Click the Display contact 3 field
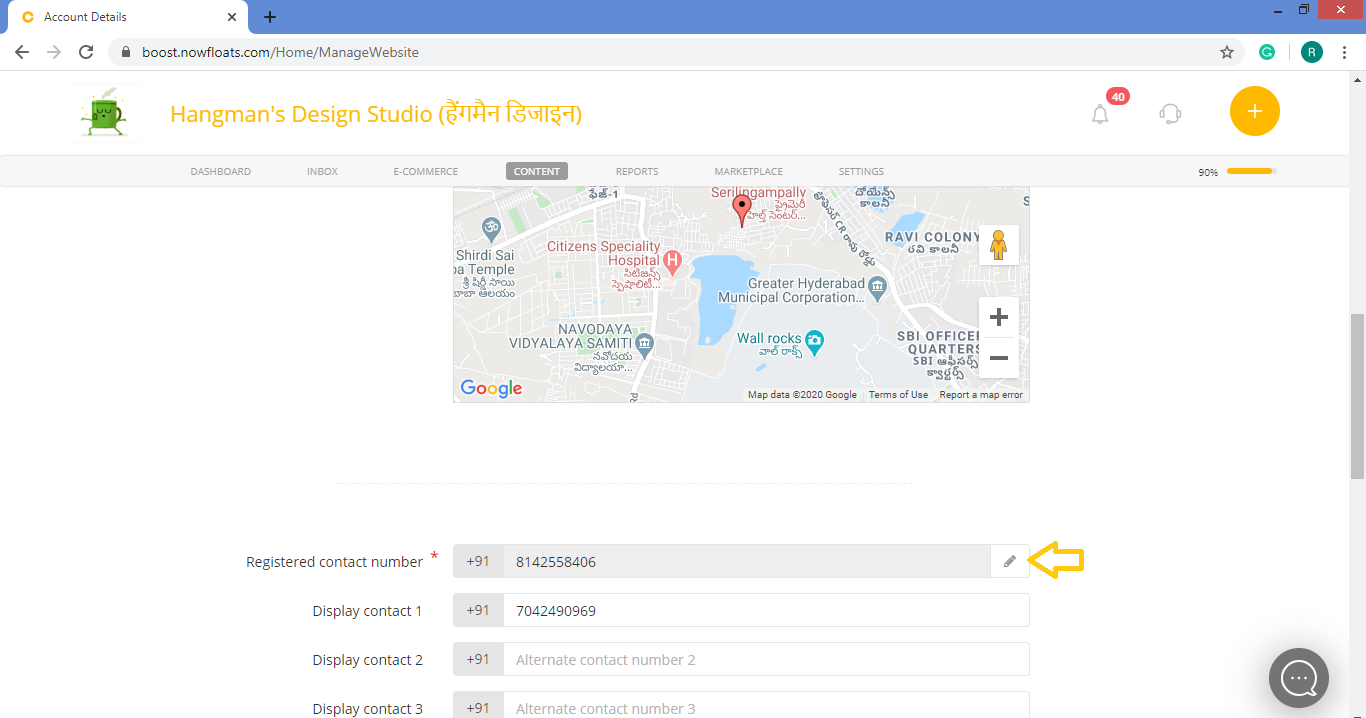 766,705
